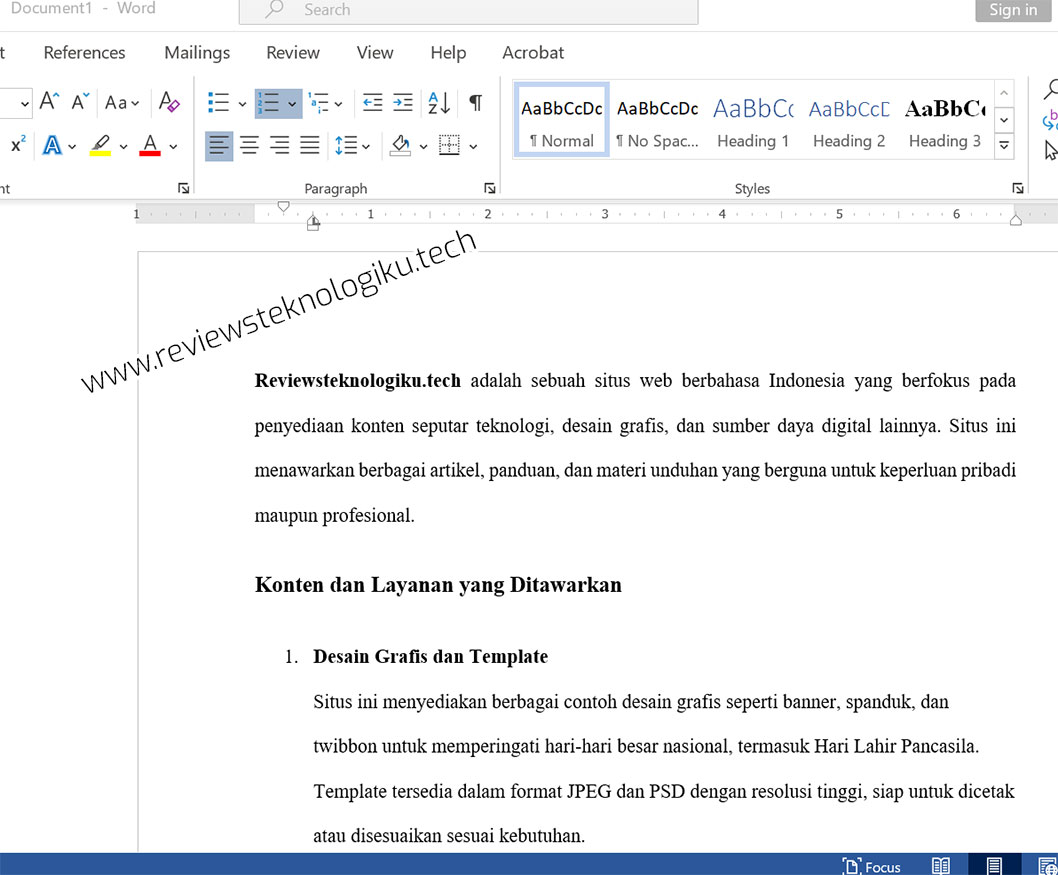Apply the Heading 3 style
Screen dimensions: 1058x875
[x=945, y=120]
